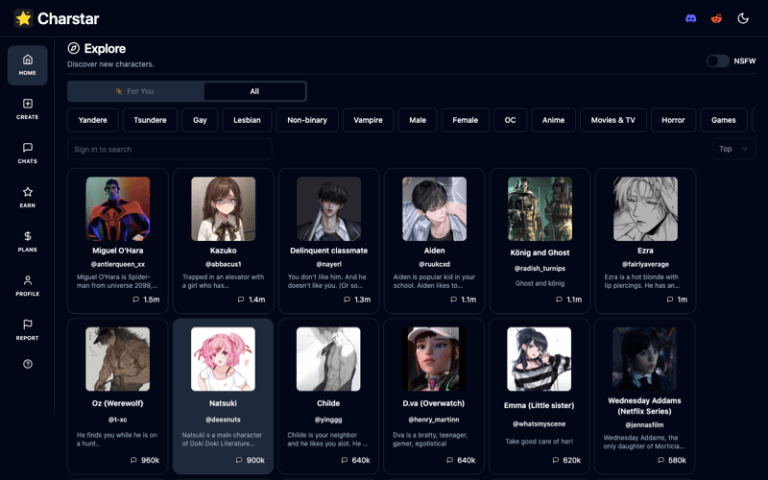Viewport: 768px width, 480px height.
Task: Open Plans dollar icon in sidebar
Action: 27,241
